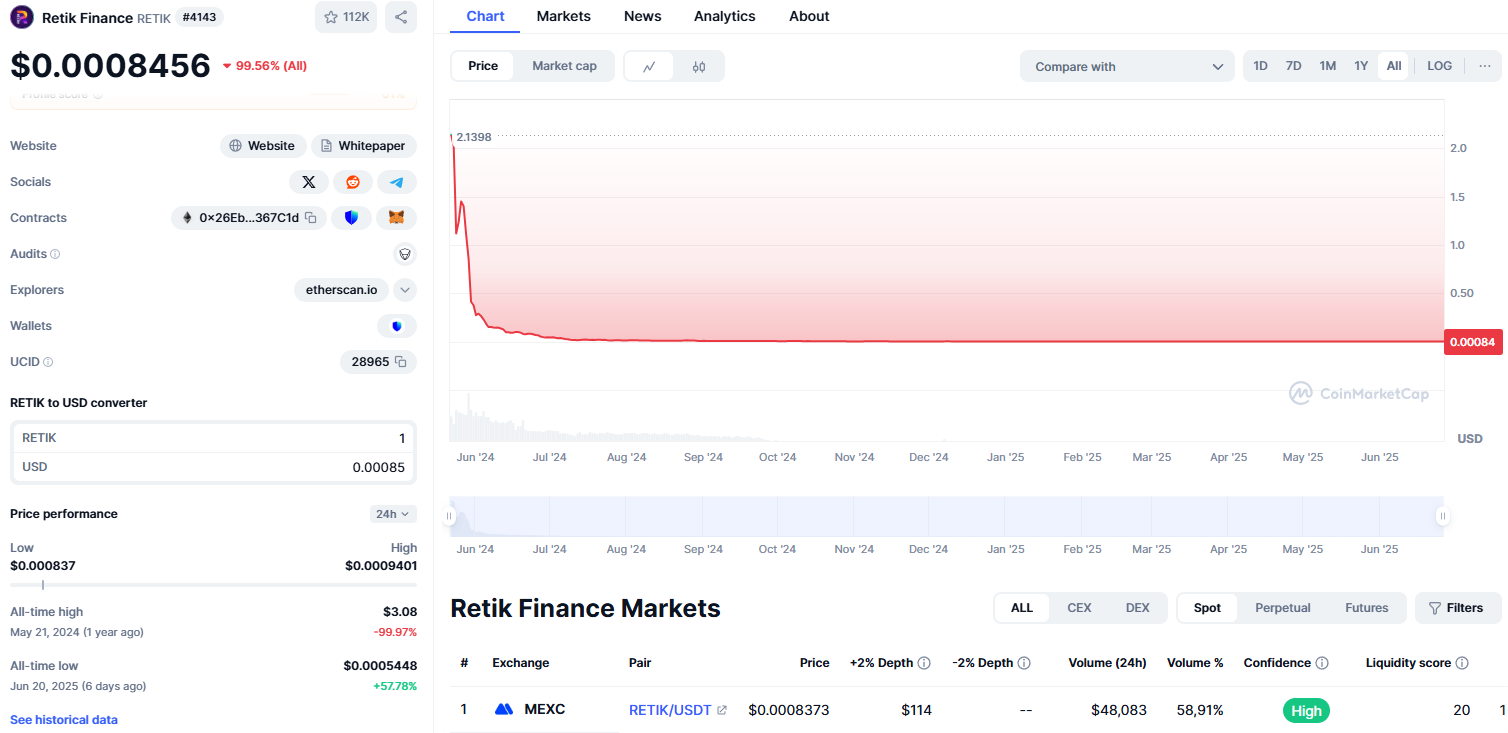Open the 24h price performance dropdown

(x=393, y=514)
